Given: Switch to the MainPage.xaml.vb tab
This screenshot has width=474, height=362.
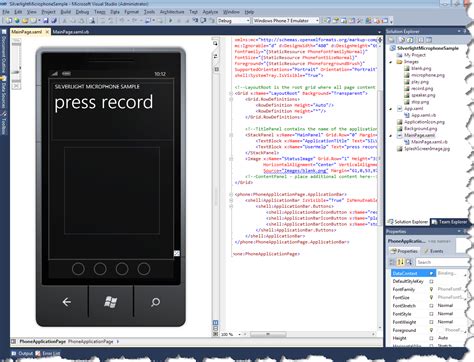Looking at the screenshot, I should [71, 32].
